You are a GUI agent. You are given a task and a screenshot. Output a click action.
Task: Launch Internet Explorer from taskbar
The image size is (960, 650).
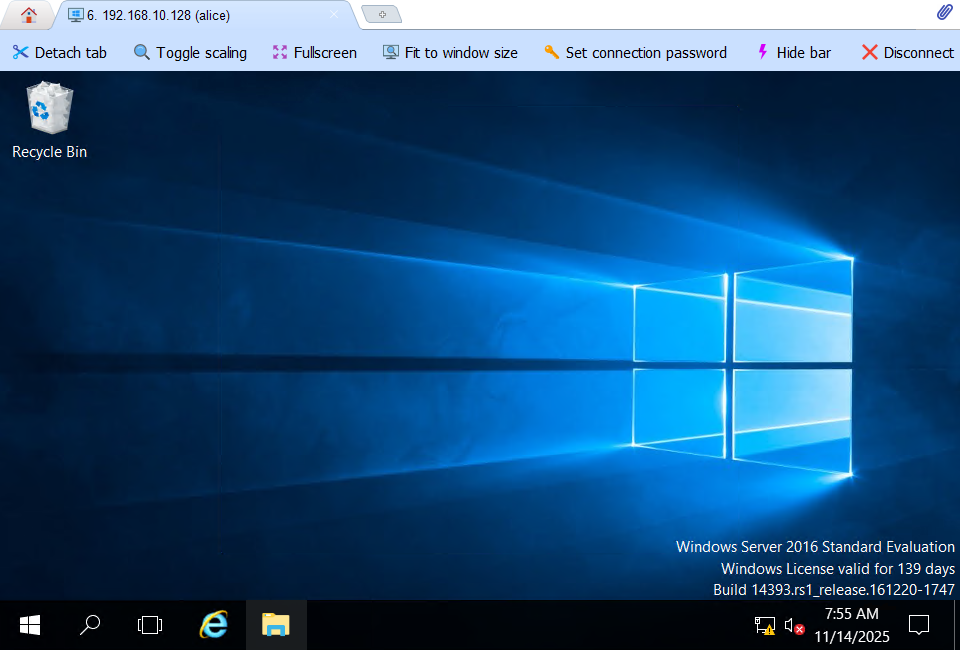[x=214, y=625]
